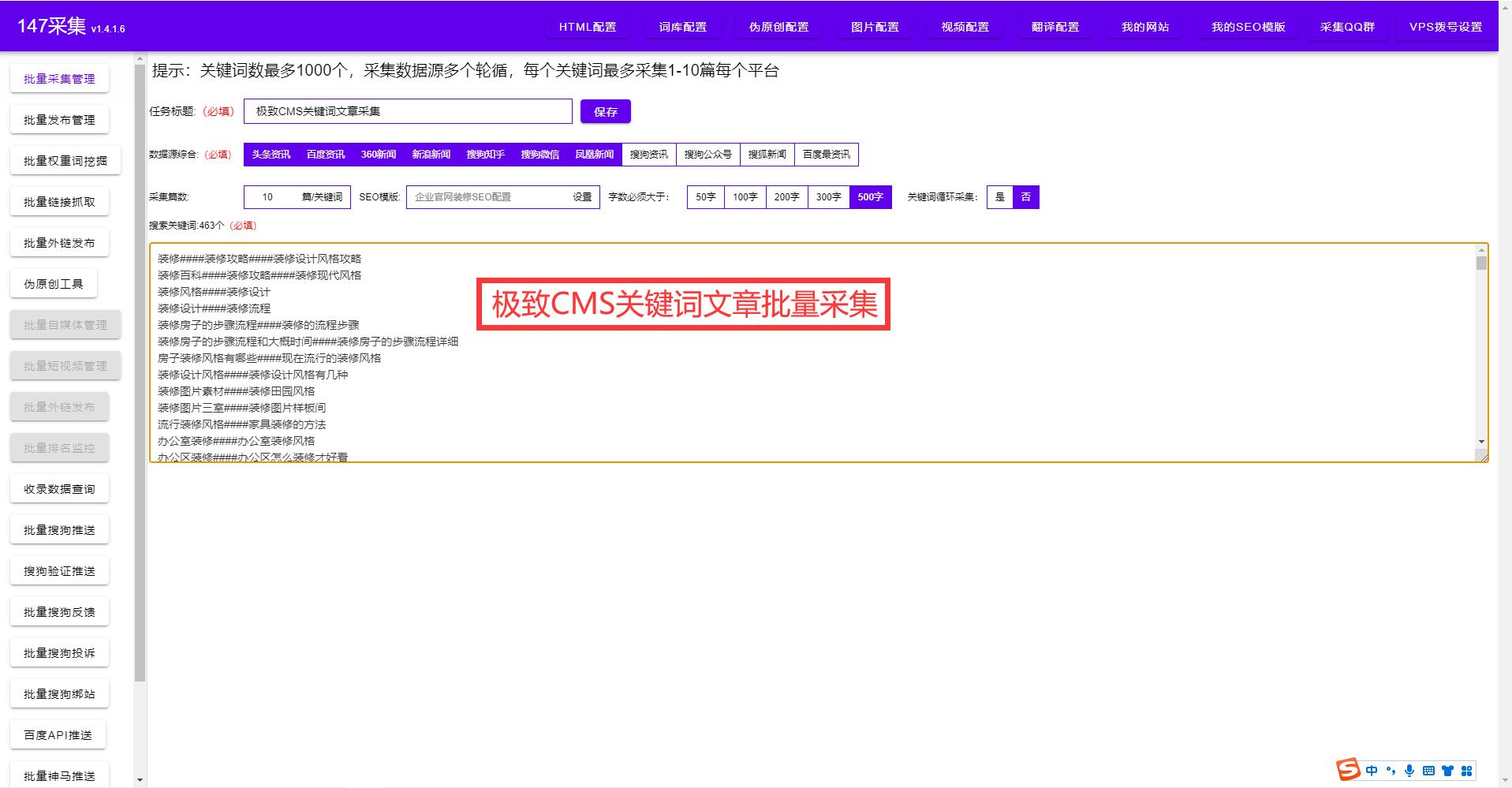Image resolution: width=1512 pixels, height=788 pixels.
Task: Select 300字 minimum word count
Action: tap(829, 197)
